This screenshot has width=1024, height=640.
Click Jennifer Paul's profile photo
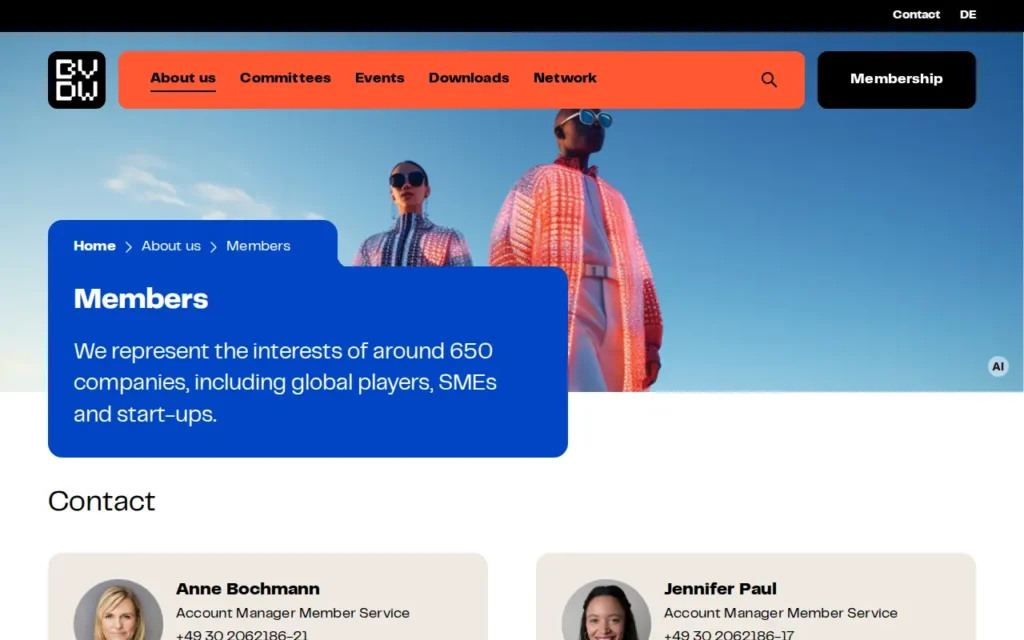click(606, 610)
